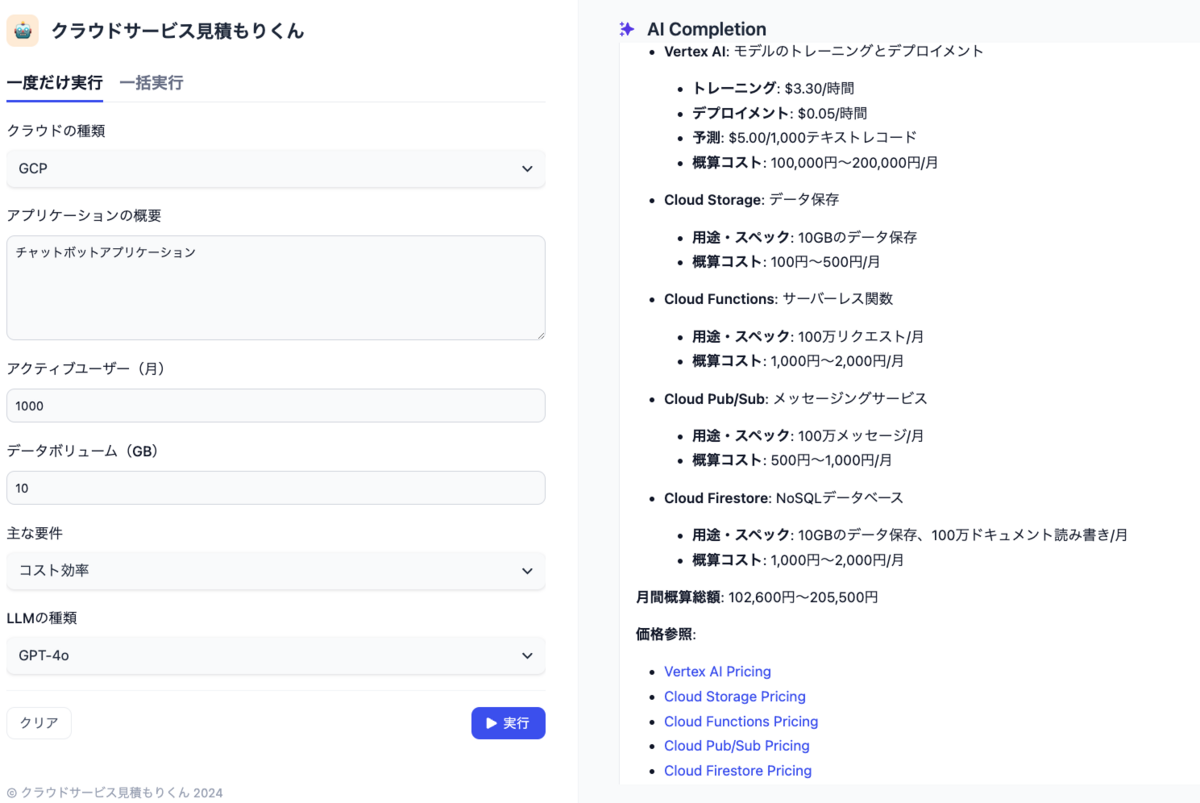
Task: Click the chevron on the GCP selector
Action: (527, 168)
